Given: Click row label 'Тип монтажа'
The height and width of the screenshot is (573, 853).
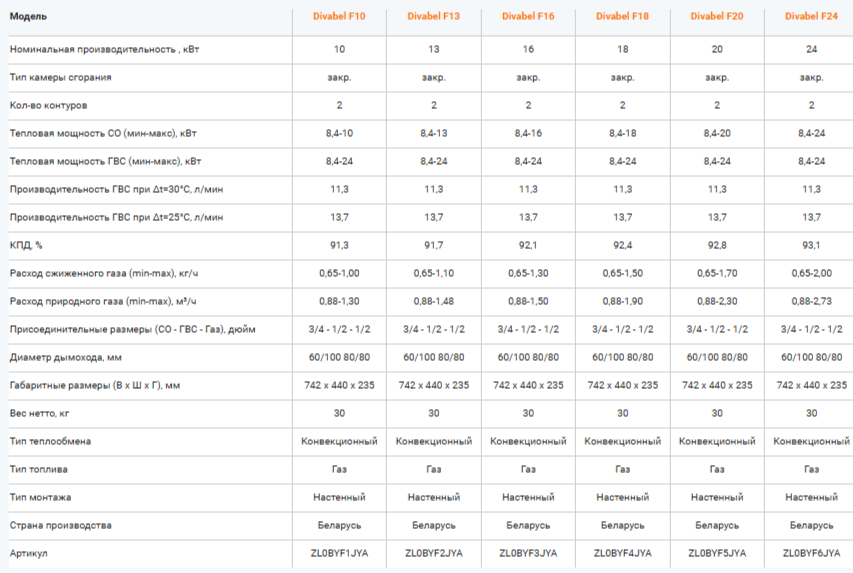Looking at the screenshot, I should (40, 497).
